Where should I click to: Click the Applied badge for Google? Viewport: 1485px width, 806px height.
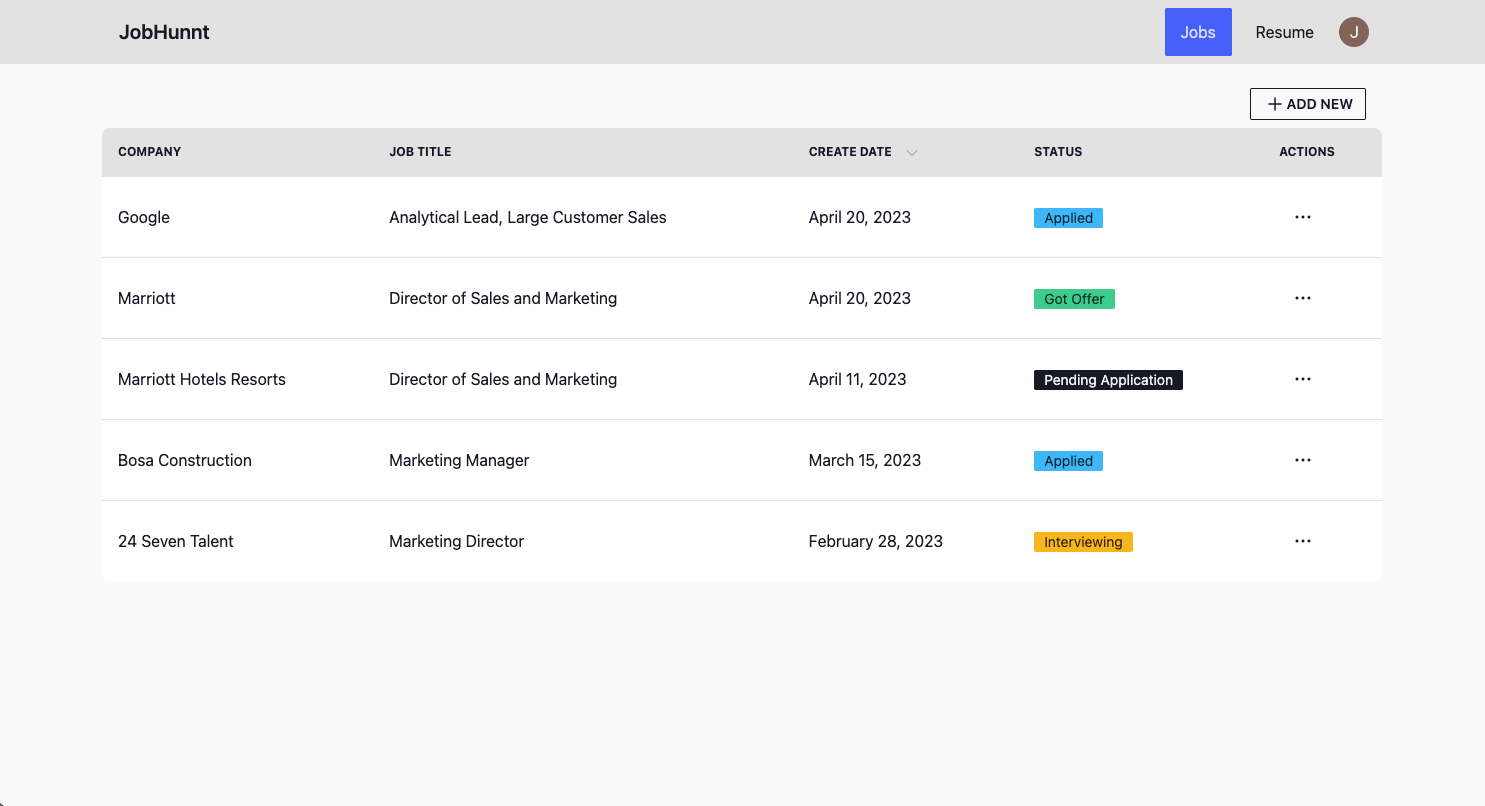[1068, 218]
